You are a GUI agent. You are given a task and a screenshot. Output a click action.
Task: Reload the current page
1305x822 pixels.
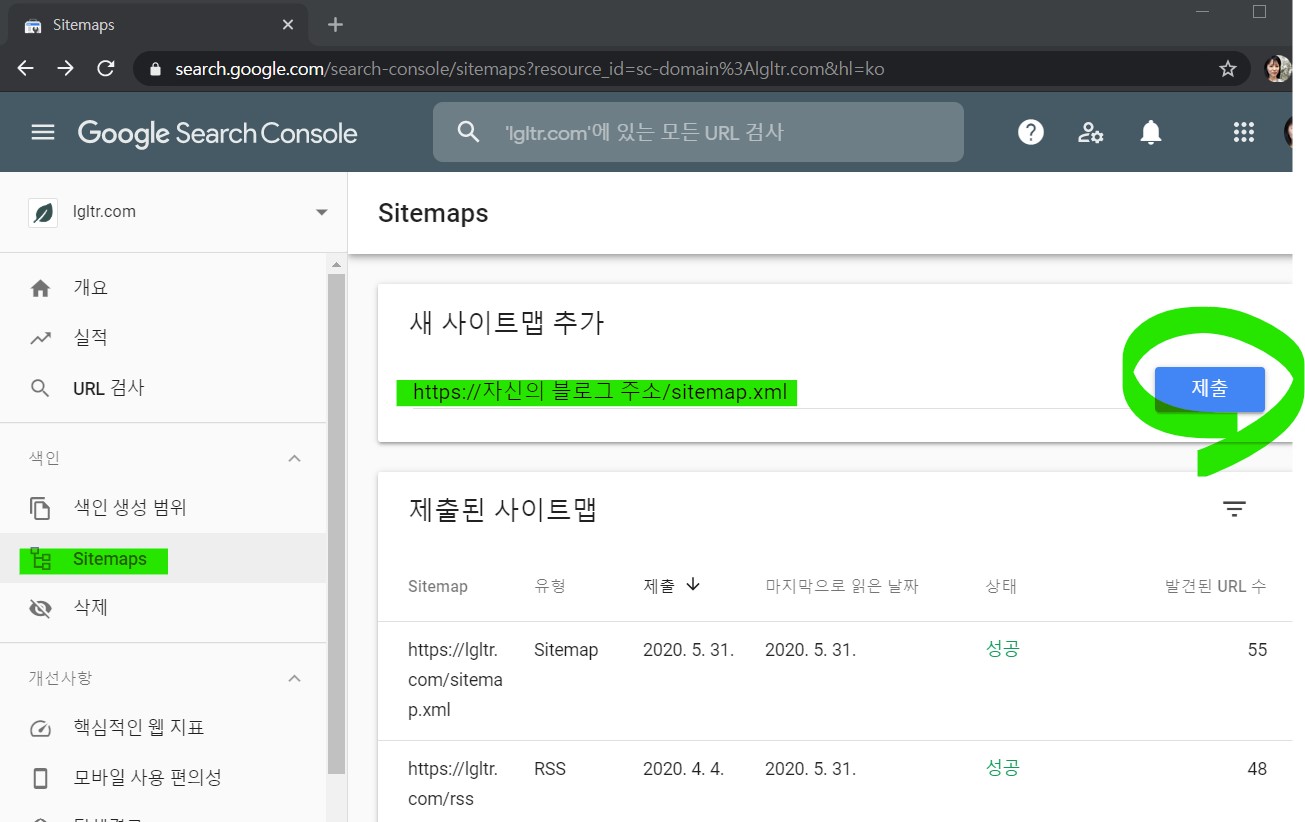click(106, 69)
